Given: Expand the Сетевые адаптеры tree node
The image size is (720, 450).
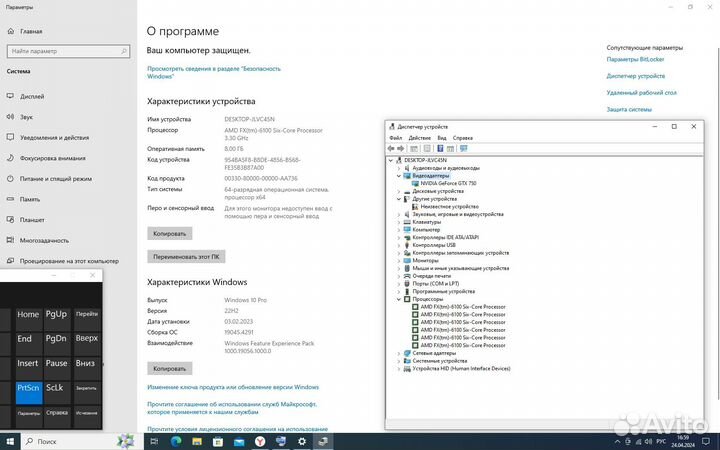Looking at the screenshot, I should 399,353.
